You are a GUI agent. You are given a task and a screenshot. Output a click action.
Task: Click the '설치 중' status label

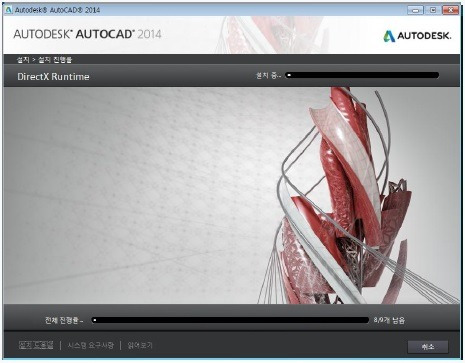click(268, 76)
